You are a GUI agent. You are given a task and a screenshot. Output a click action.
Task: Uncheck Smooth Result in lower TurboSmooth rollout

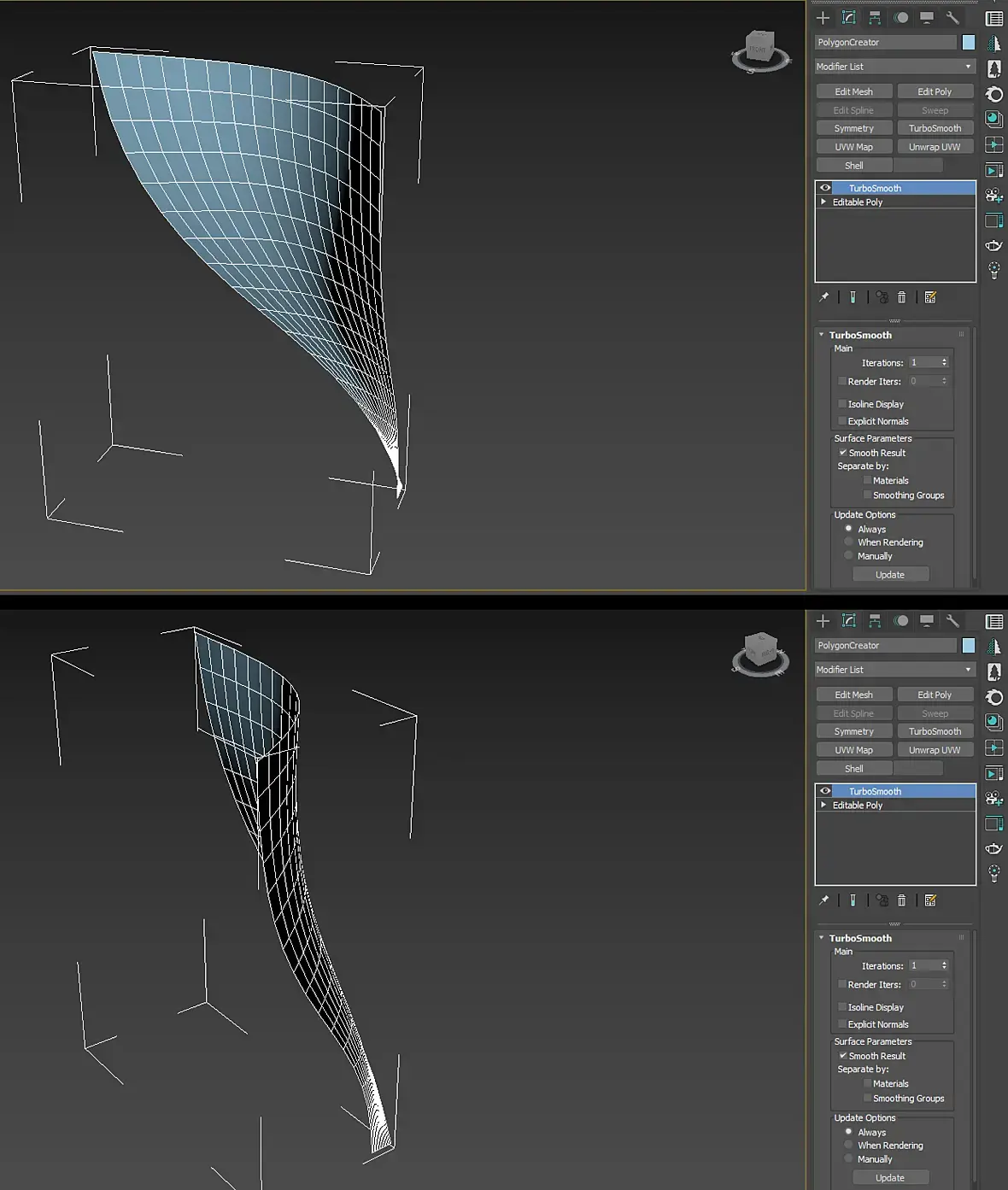(843, 1056)
